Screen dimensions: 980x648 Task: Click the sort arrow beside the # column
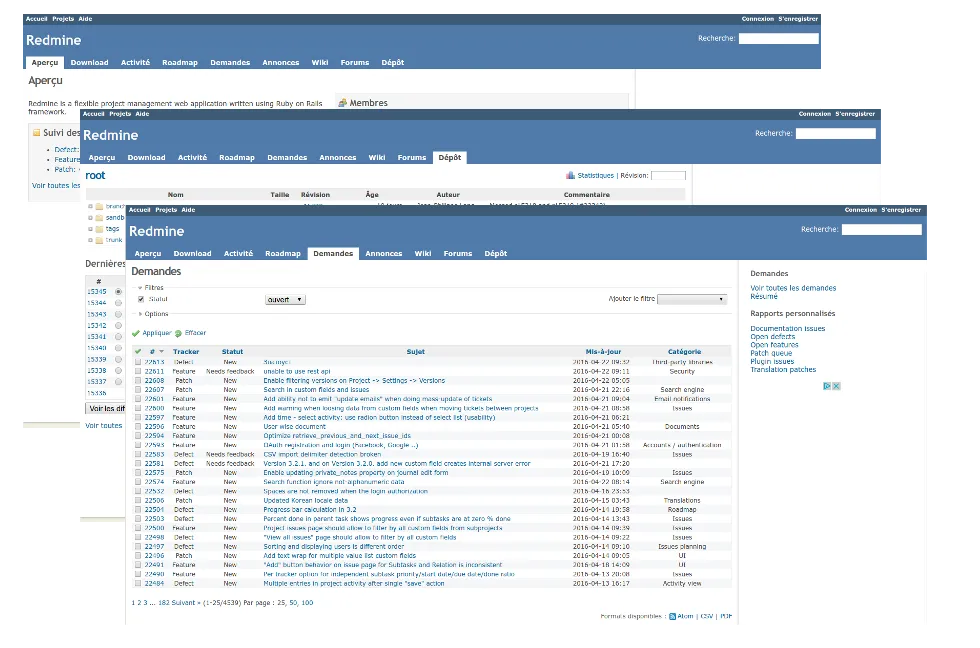[161, 351]
